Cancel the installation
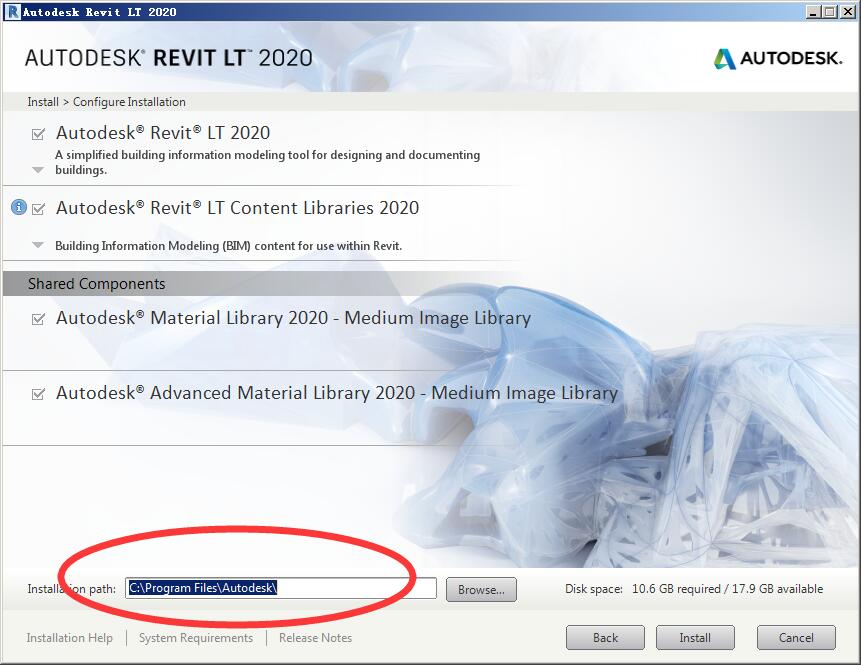The height and width of the screenshot is (665, 861). coord(796,638)
